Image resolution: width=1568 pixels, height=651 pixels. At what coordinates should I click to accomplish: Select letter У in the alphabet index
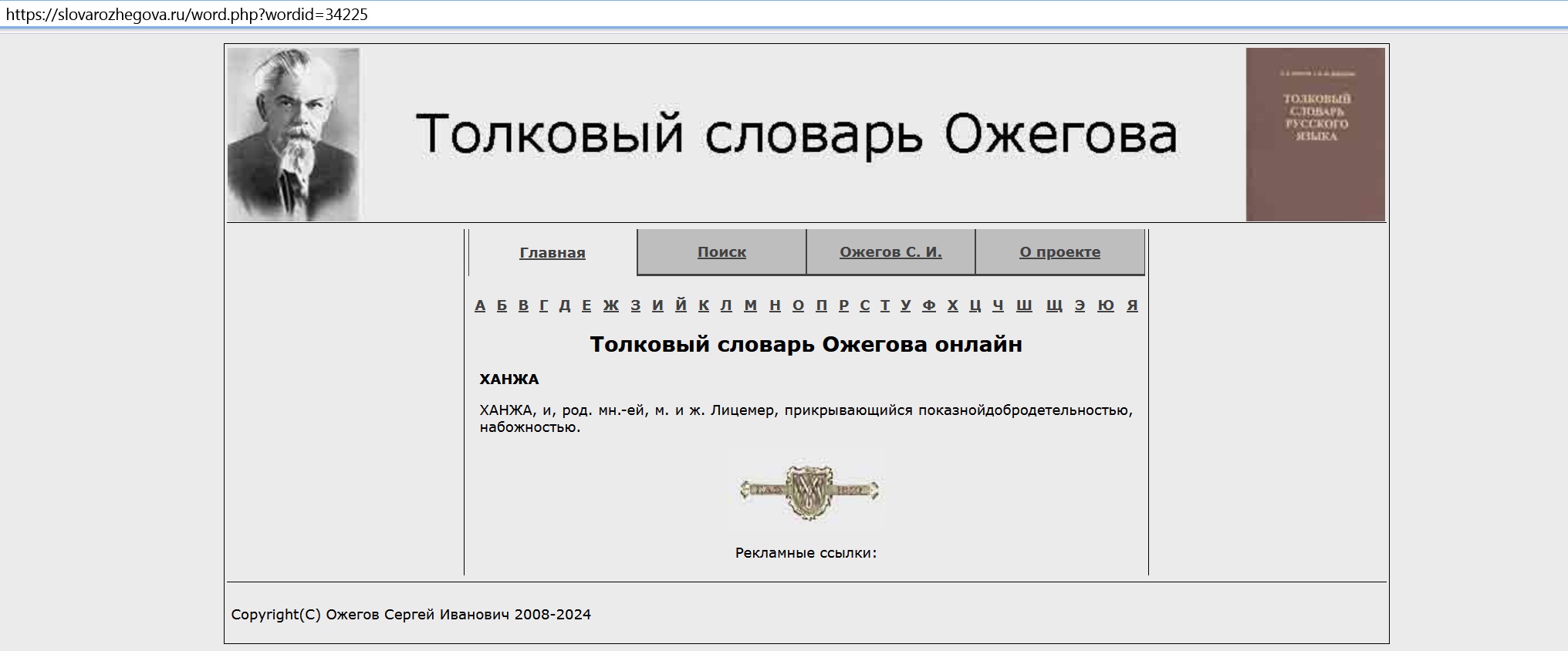tap(905, 305)
